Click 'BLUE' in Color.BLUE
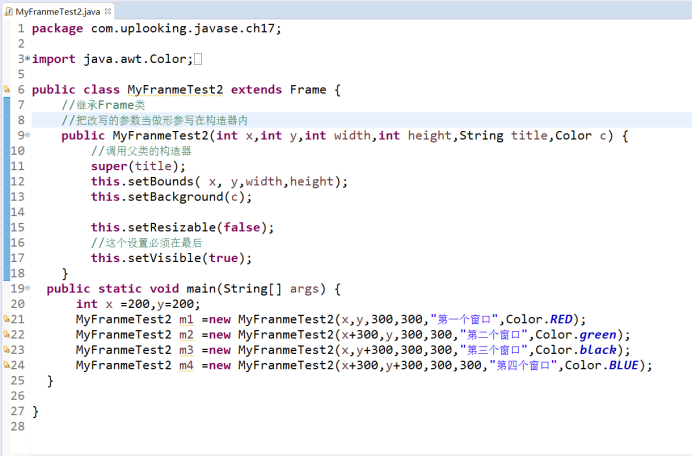 point(624,366)
